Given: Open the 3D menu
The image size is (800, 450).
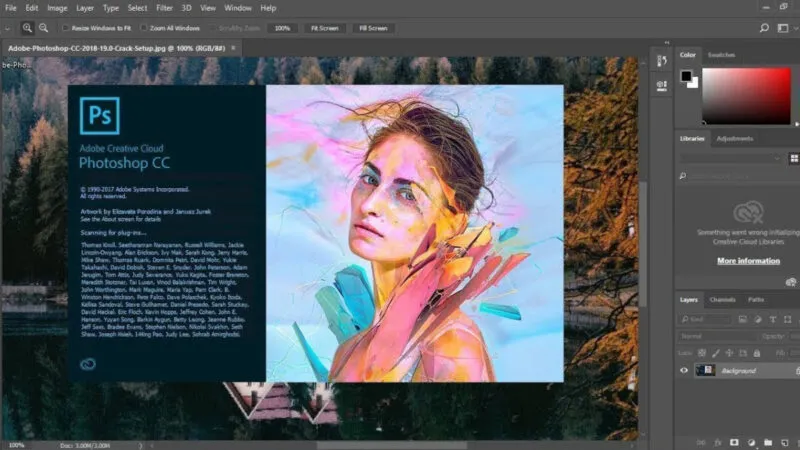Looking at the screenshot, I should point(186,8).
